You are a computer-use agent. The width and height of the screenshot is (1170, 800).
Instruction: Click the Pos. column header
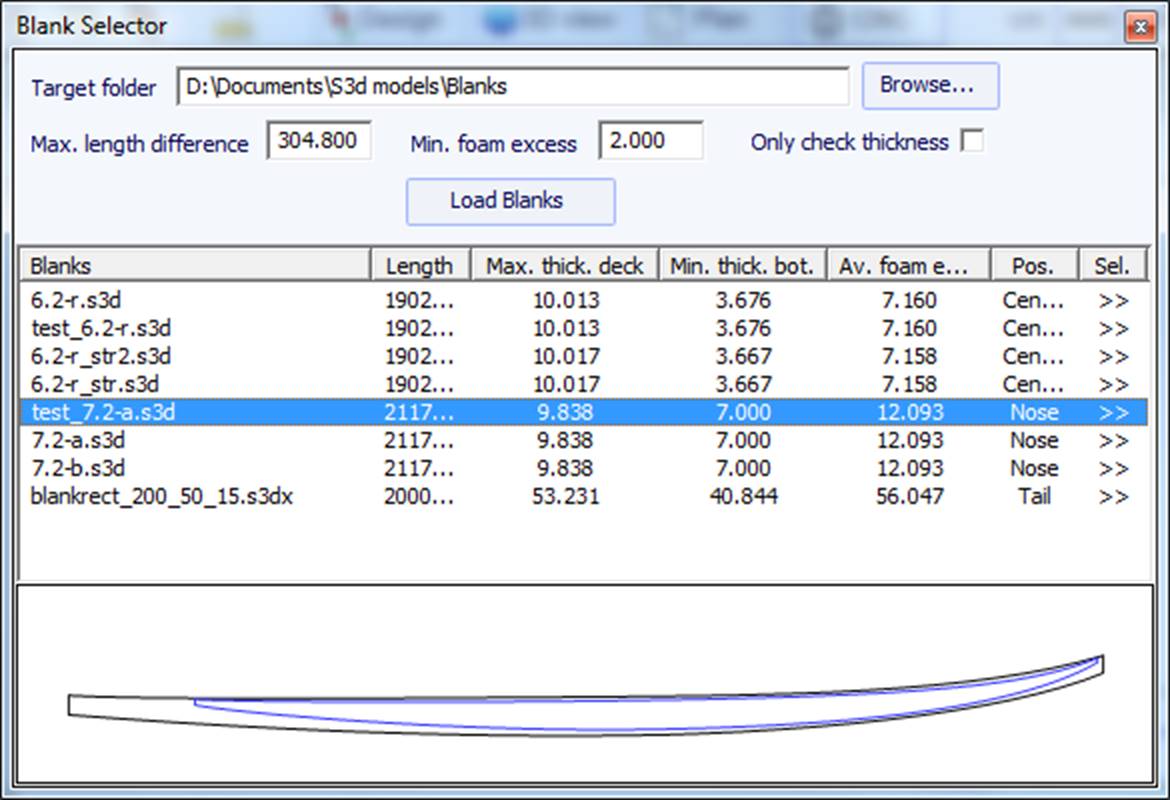coord(1034,266)
